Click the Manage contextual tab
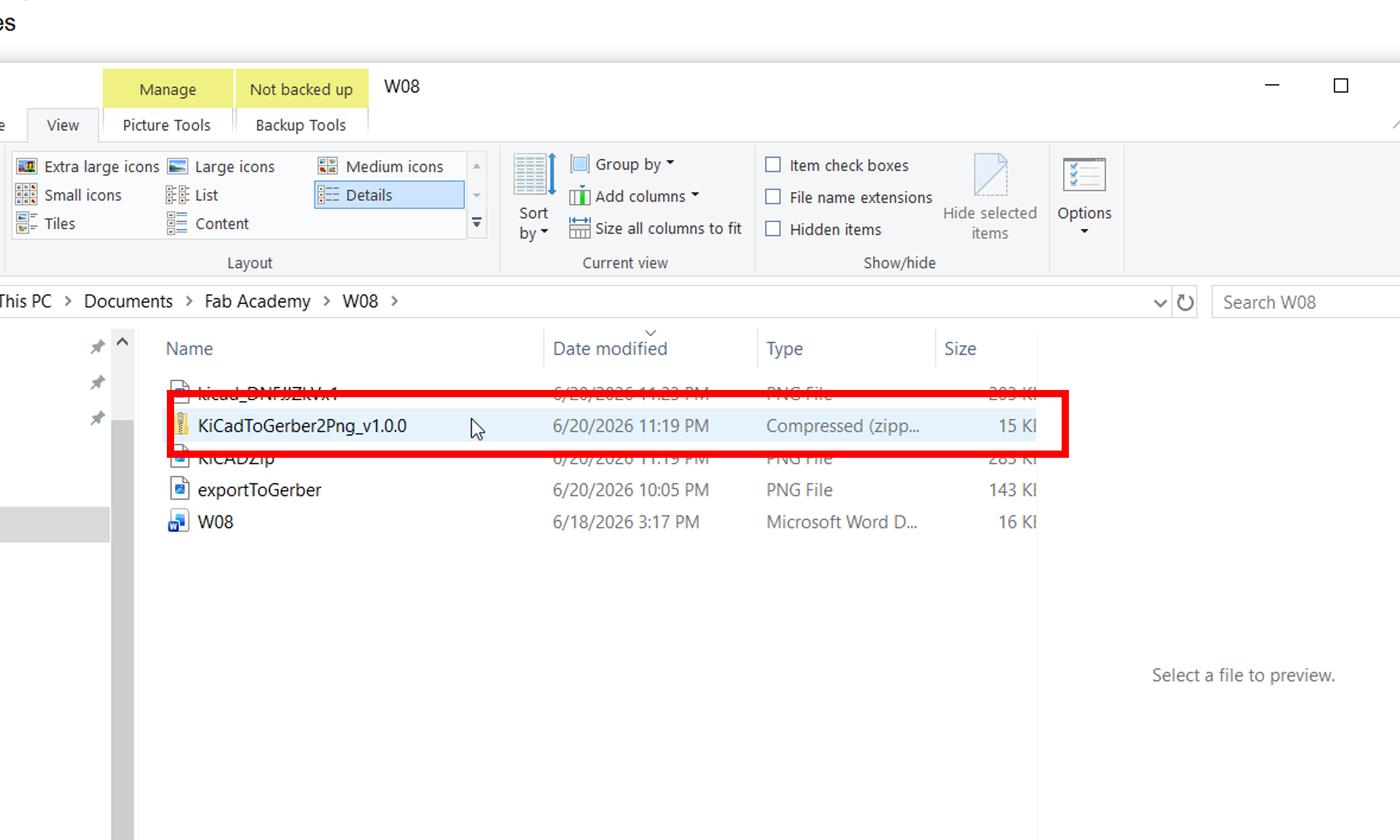The width and height of the screenshot is (1400, 840). click(x=168, y=89)
